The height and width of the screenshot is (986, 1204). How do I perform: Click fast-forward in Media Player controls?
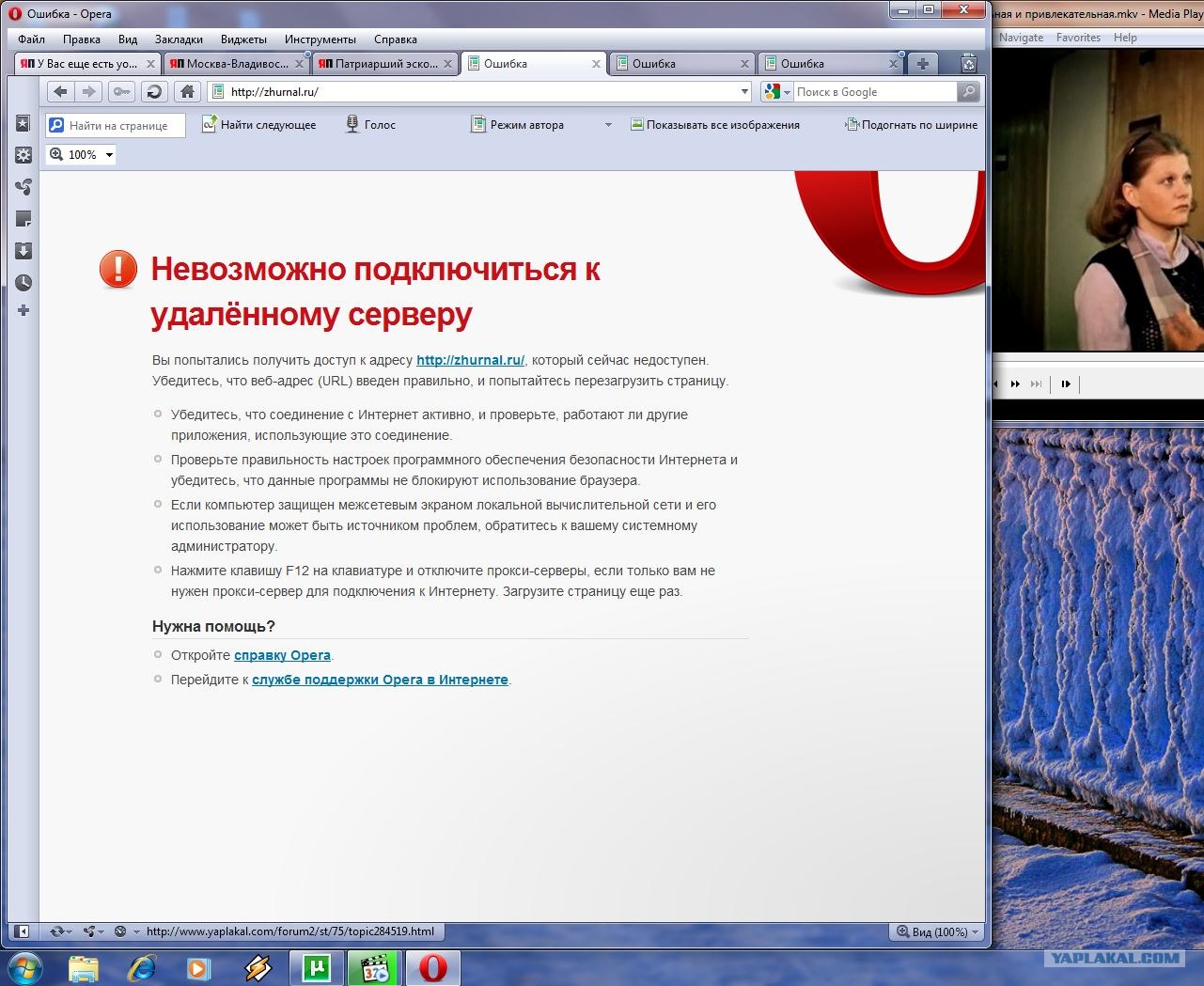coord(1015,383)
